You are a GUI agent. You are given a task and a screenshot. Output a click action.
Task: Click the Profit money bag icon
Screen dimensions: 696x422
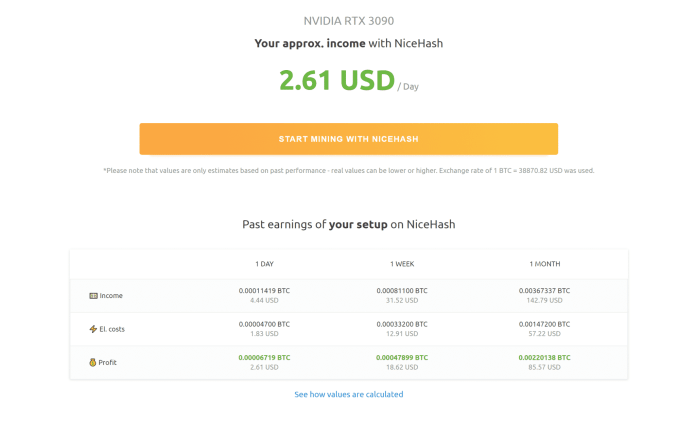coord(93,362)
